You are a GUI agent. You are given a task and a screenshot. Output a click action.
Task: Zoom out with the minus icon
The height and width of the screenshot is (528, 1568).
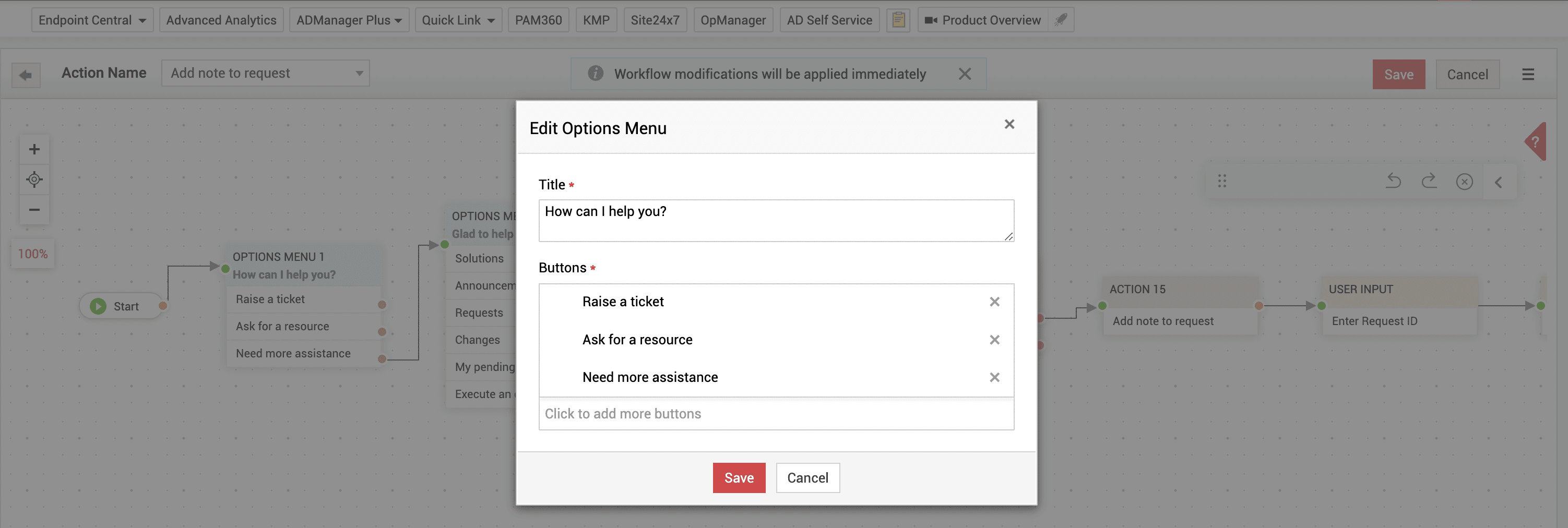pyautogui.click(x=34, y=210)
